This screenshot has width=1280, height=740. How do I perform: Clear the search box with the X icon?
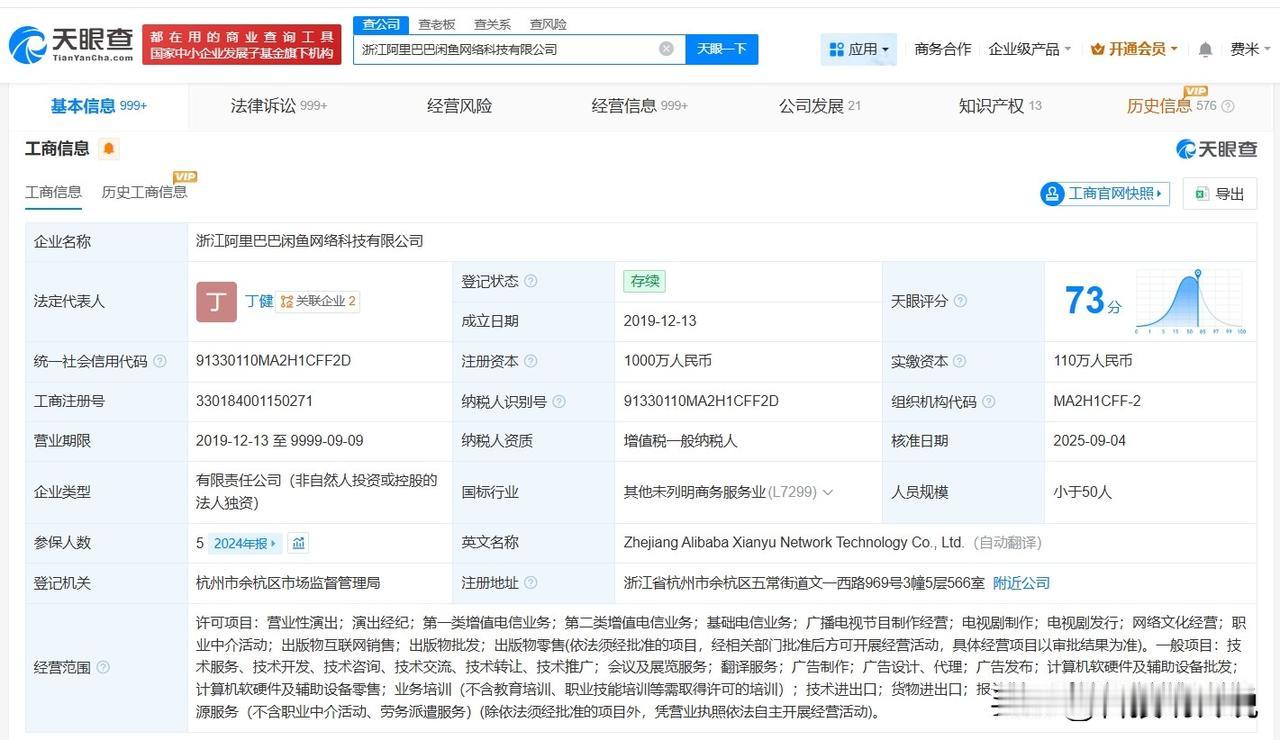point(666,49)
